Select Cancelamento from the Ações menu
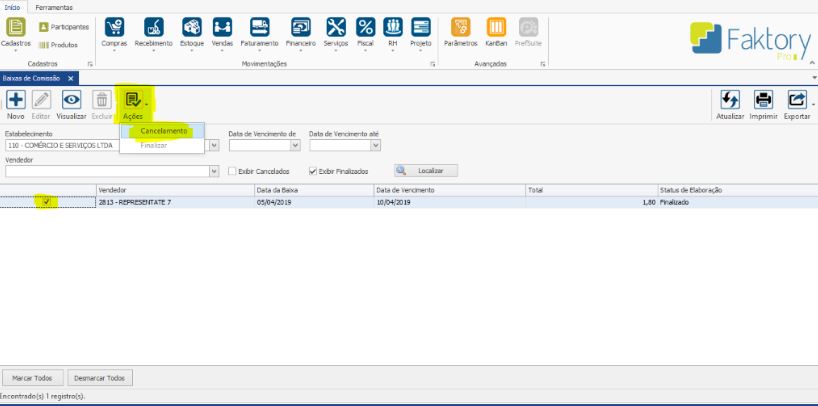Screen dimensions: 818x406 tap(164, 131)
